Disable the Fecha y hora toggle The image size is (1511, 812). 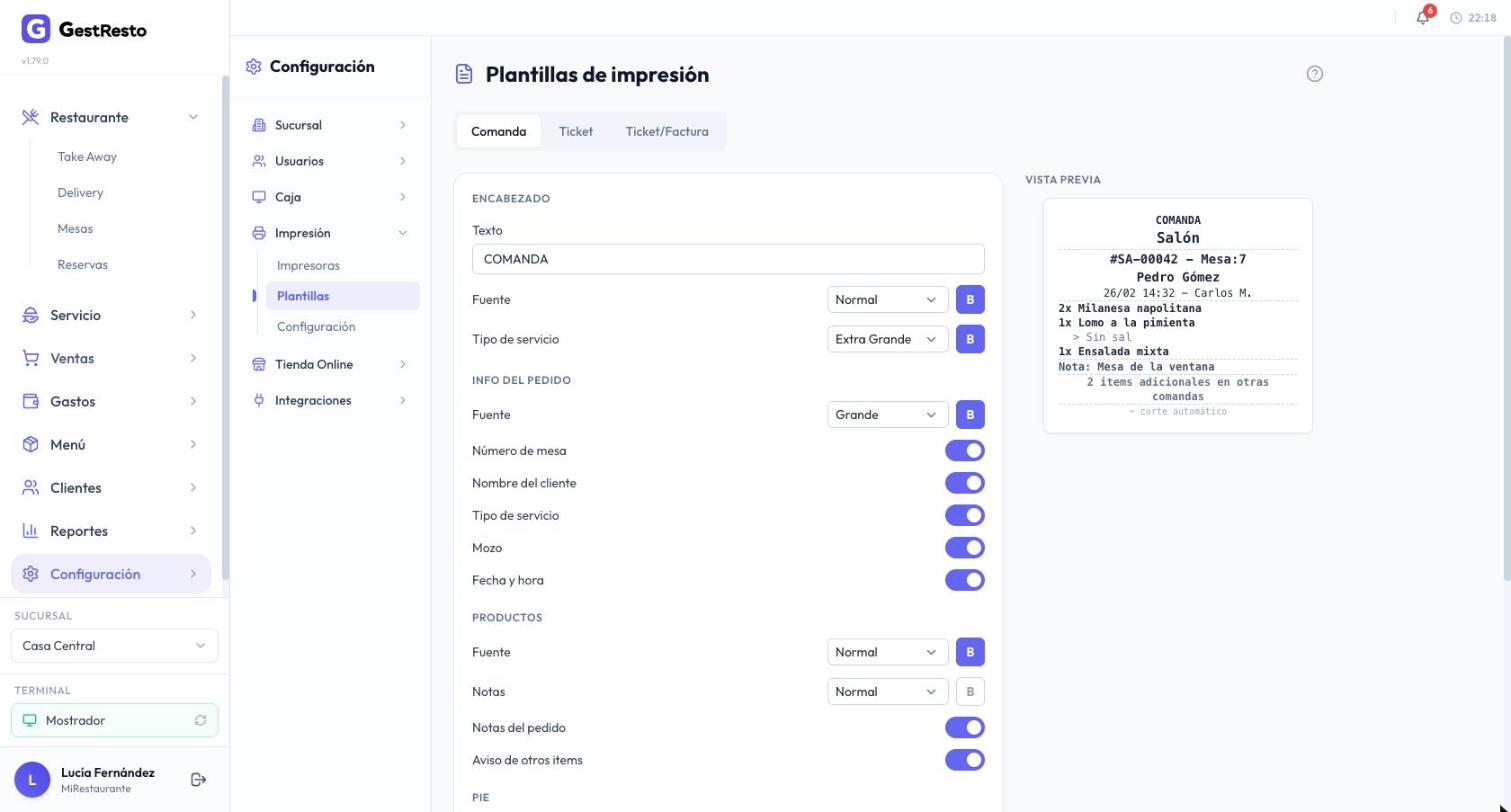click(965, 580)
